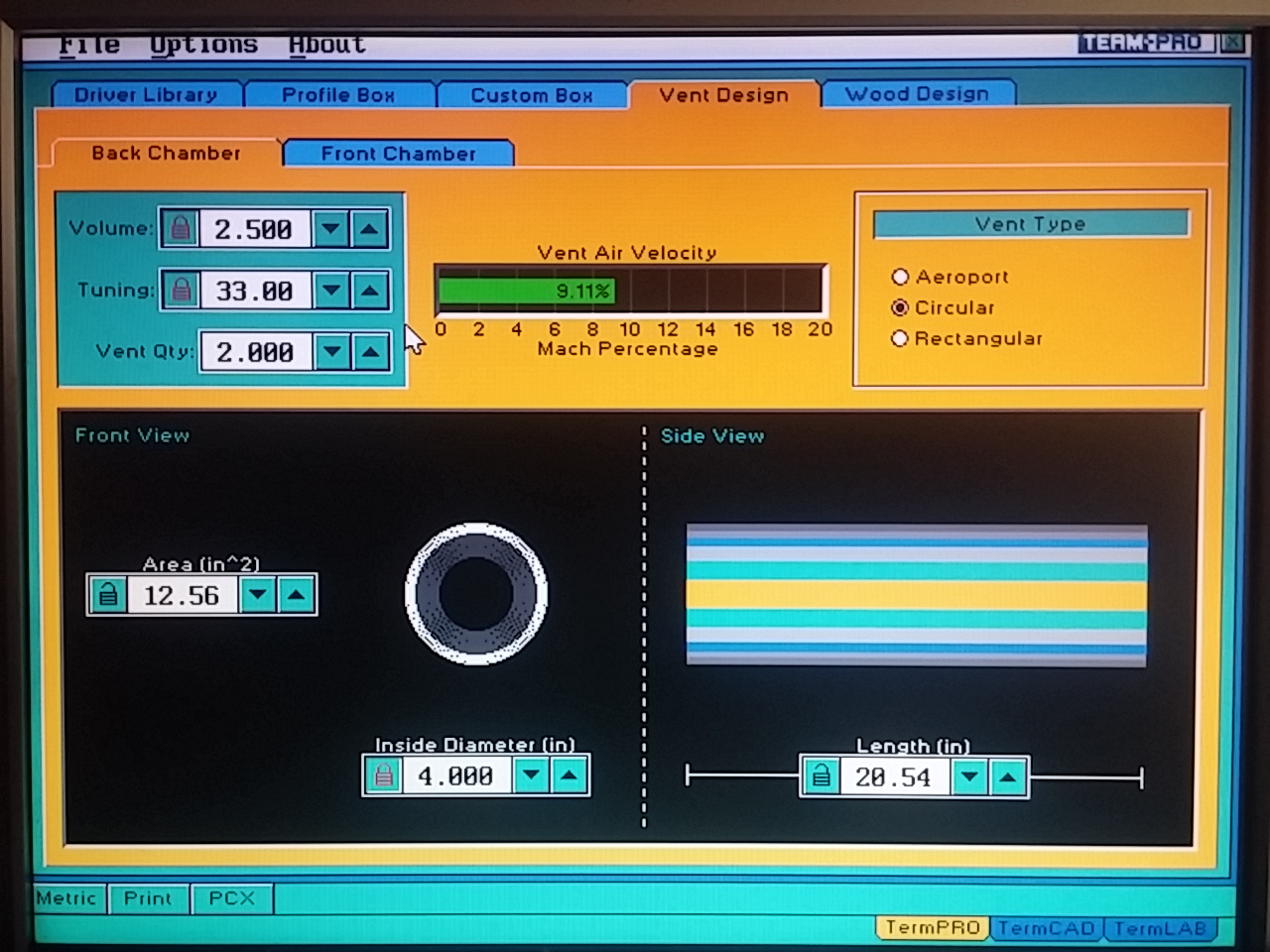This screenshot has width=1270, height=952.
Task: Click the Vent Type header
Action: [x=1031, y=224]
